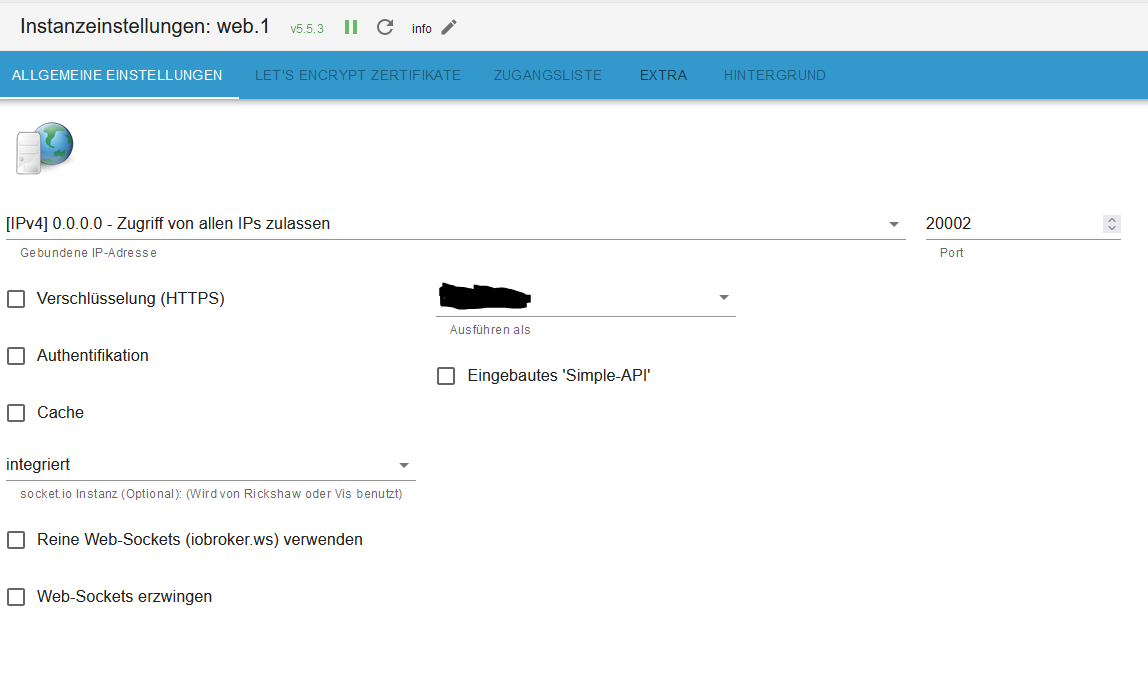Viewport: 1148px width, 680px height.
Task: Enable Verschlüsselung (HTTPS) checkbox
Action: tap(16, 299)
